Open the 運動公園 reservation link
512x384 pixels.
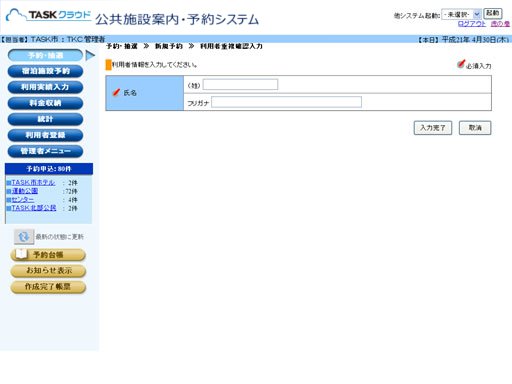(x=25, y=191)
